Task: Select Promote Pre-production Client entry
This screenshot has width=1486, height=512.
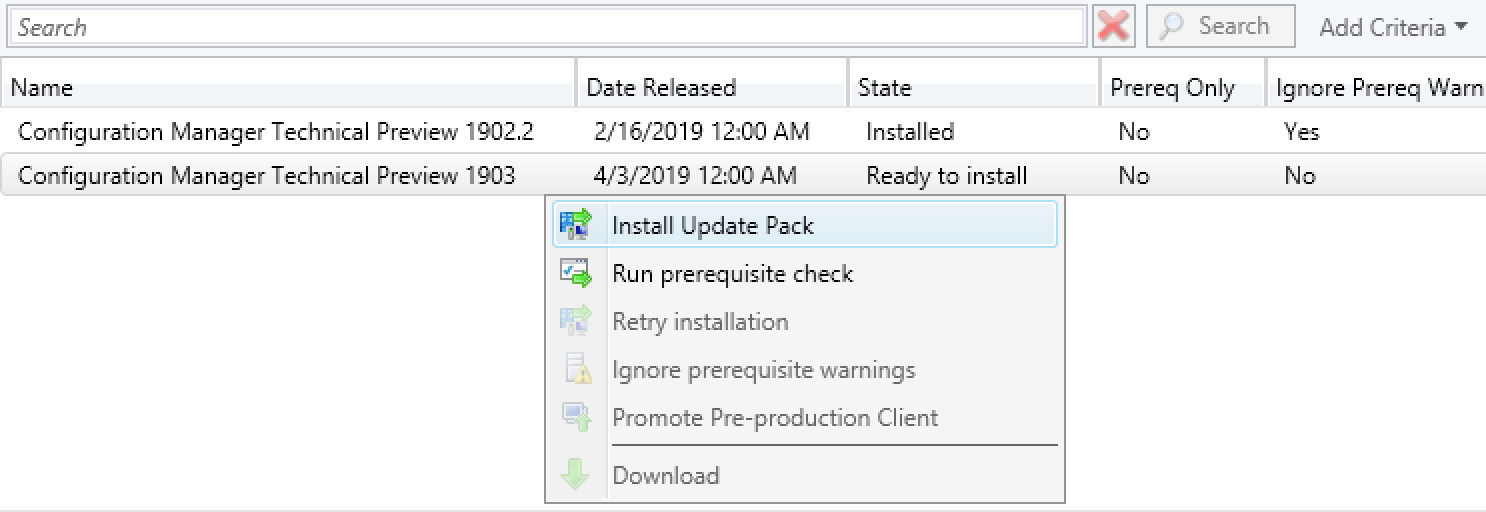Action: pos(805,417)
